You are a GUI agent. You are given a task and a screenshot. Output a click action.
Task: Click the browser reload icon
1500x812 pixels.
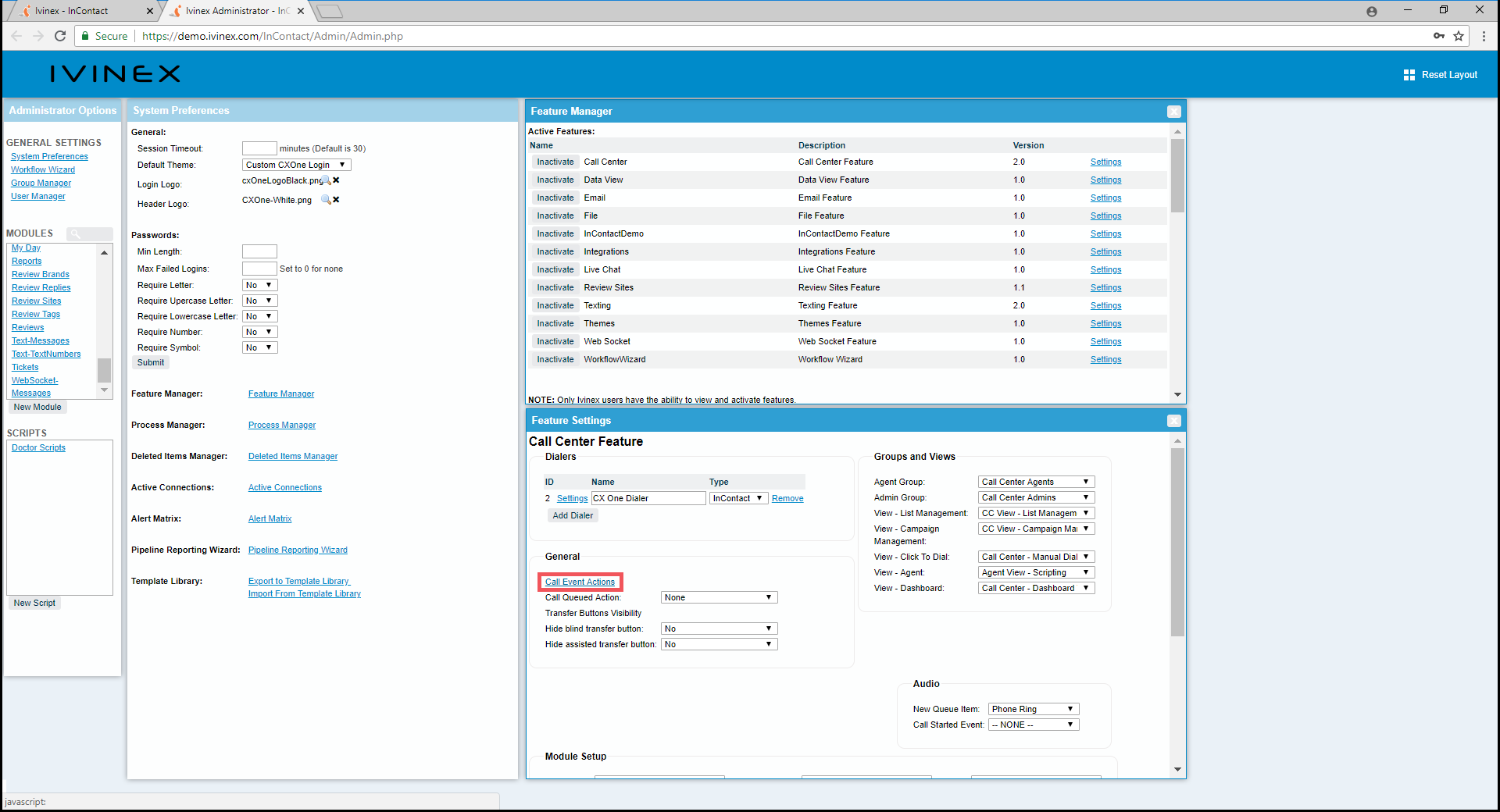(x=60, y=36)
